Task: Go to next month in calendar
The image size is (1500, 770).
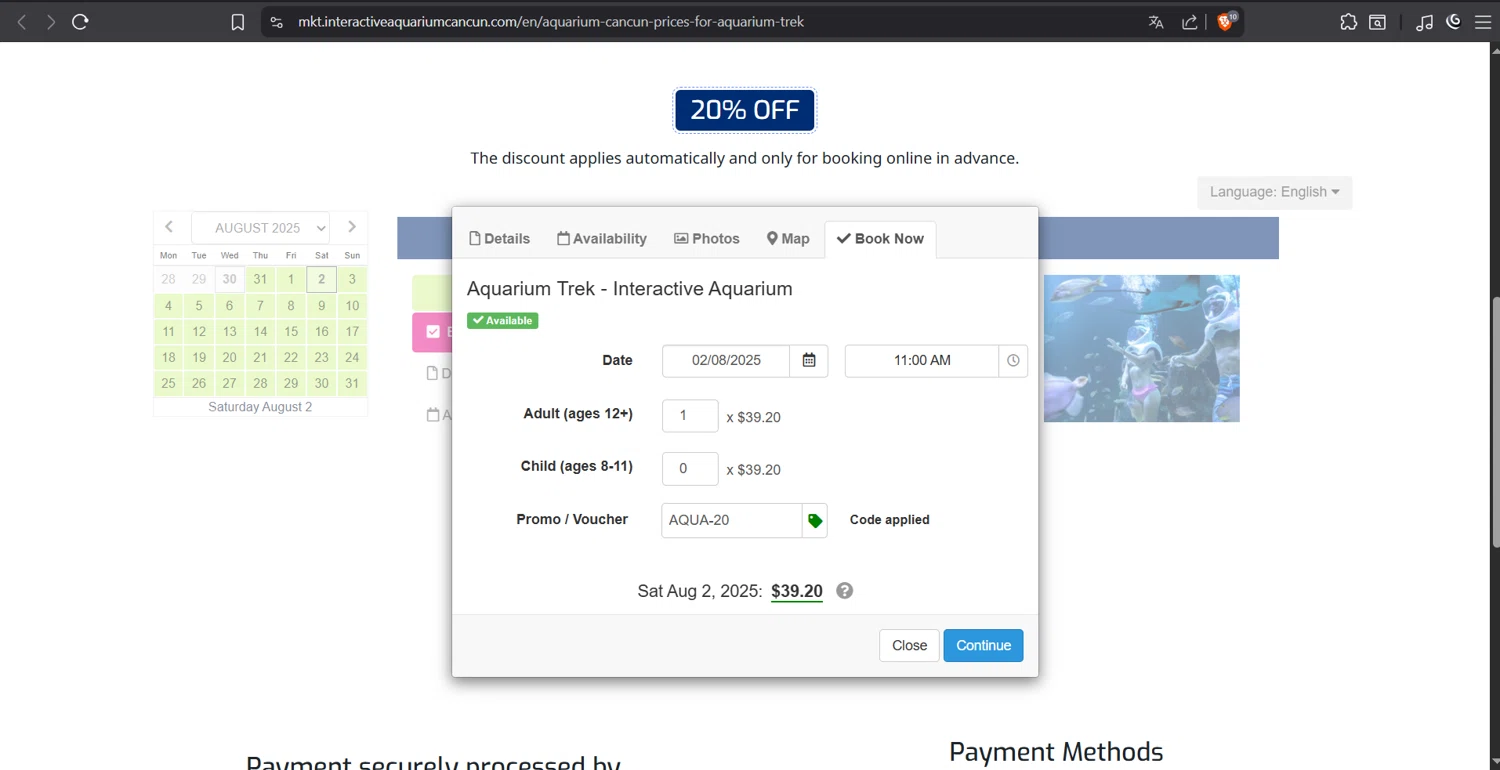Action: (x=352, y=227)
